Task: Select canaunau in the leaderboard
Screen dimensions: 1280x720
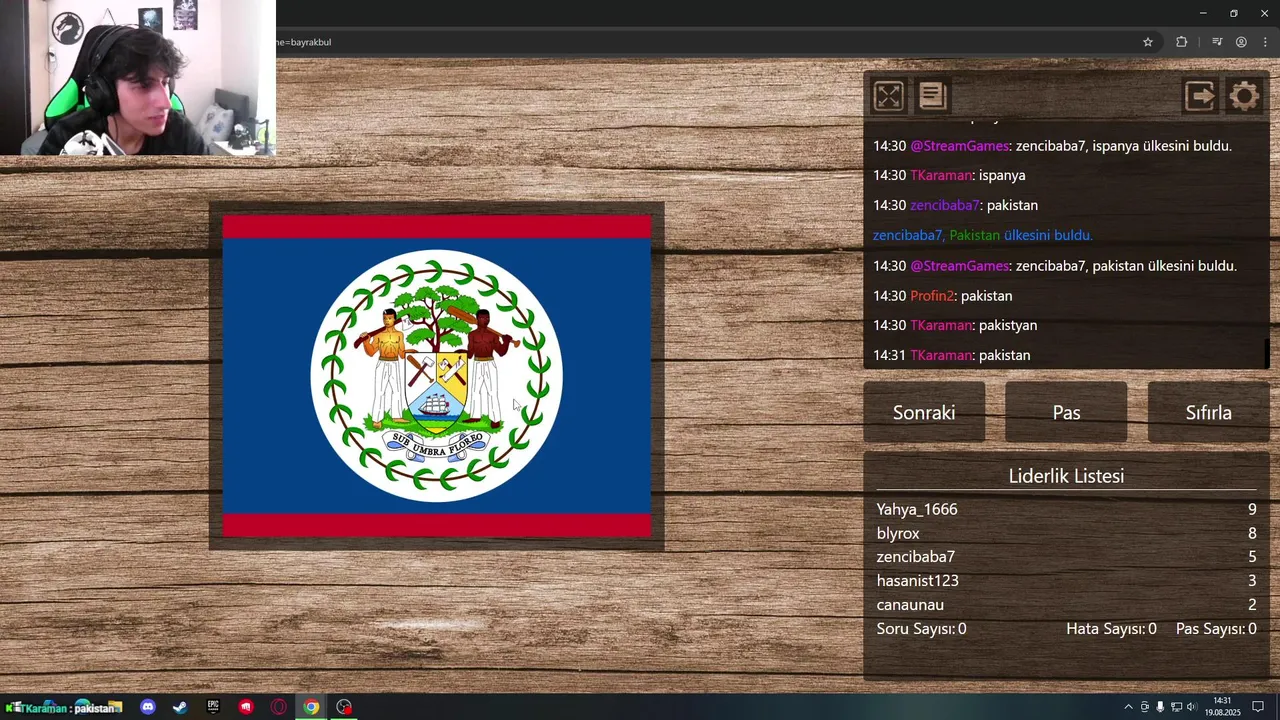Action: pyautogui.click(x=910, y=604)
